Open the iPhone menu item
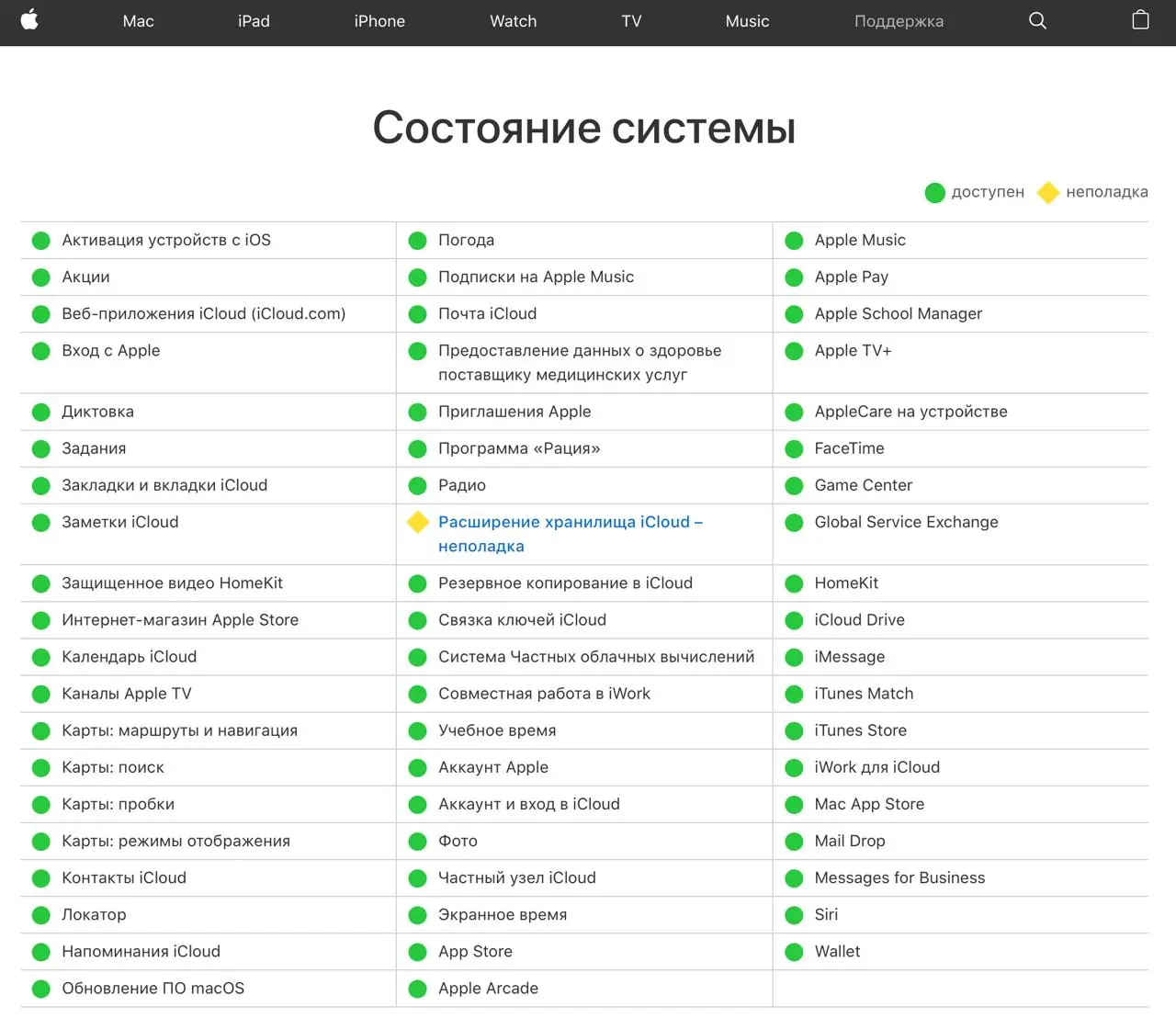1176x1018 pixels. pos(379,21)
